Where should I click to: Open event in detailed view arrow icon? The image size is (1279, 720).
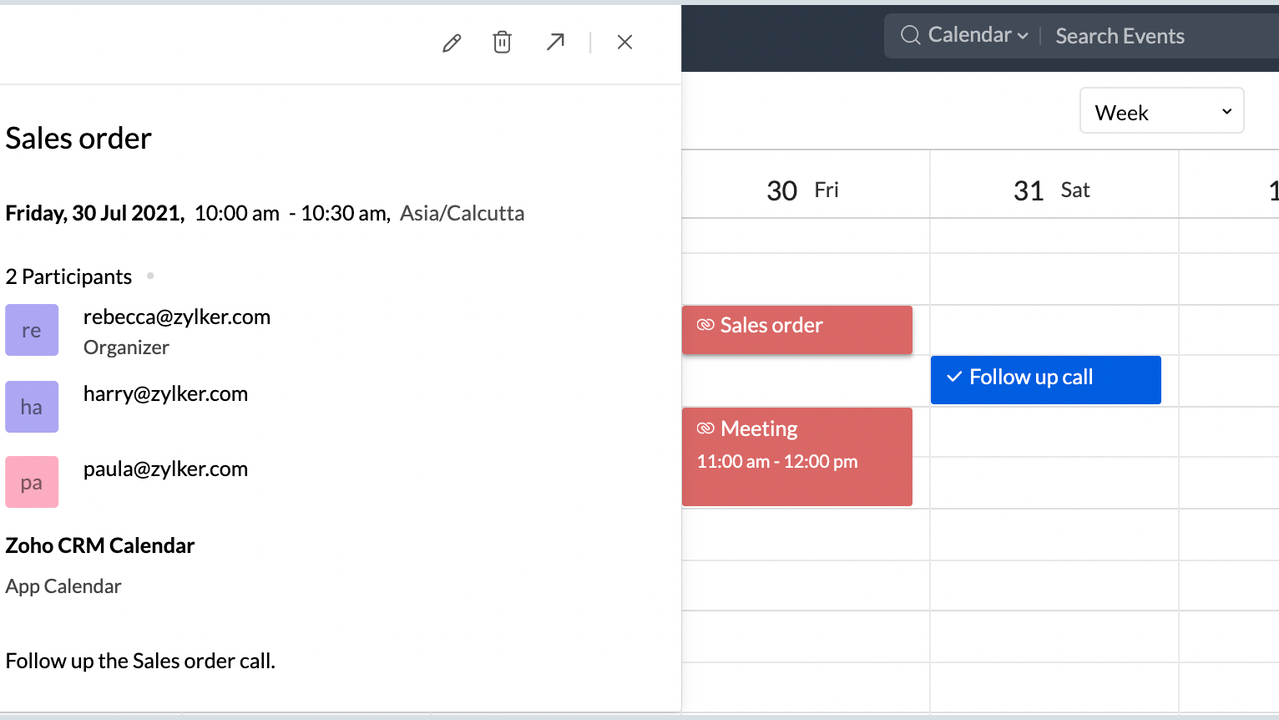(555, 42)
